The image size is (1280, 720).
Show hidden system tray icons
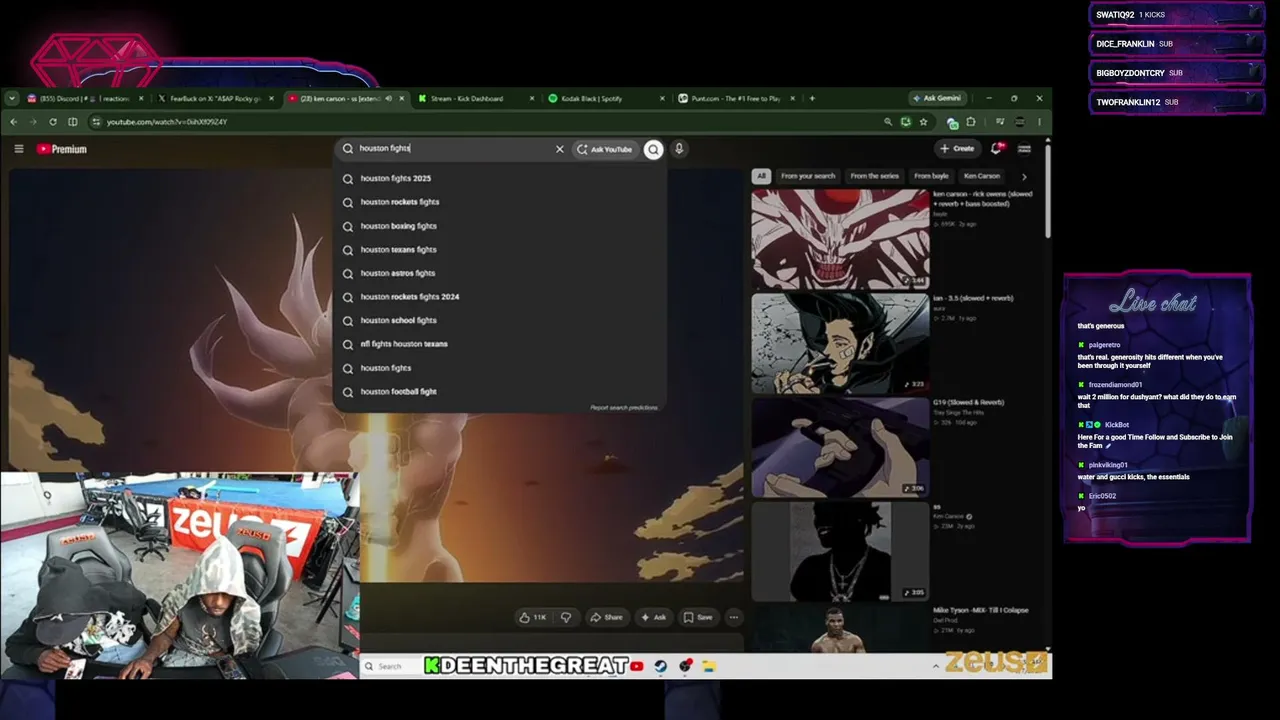tap(936, 666)
